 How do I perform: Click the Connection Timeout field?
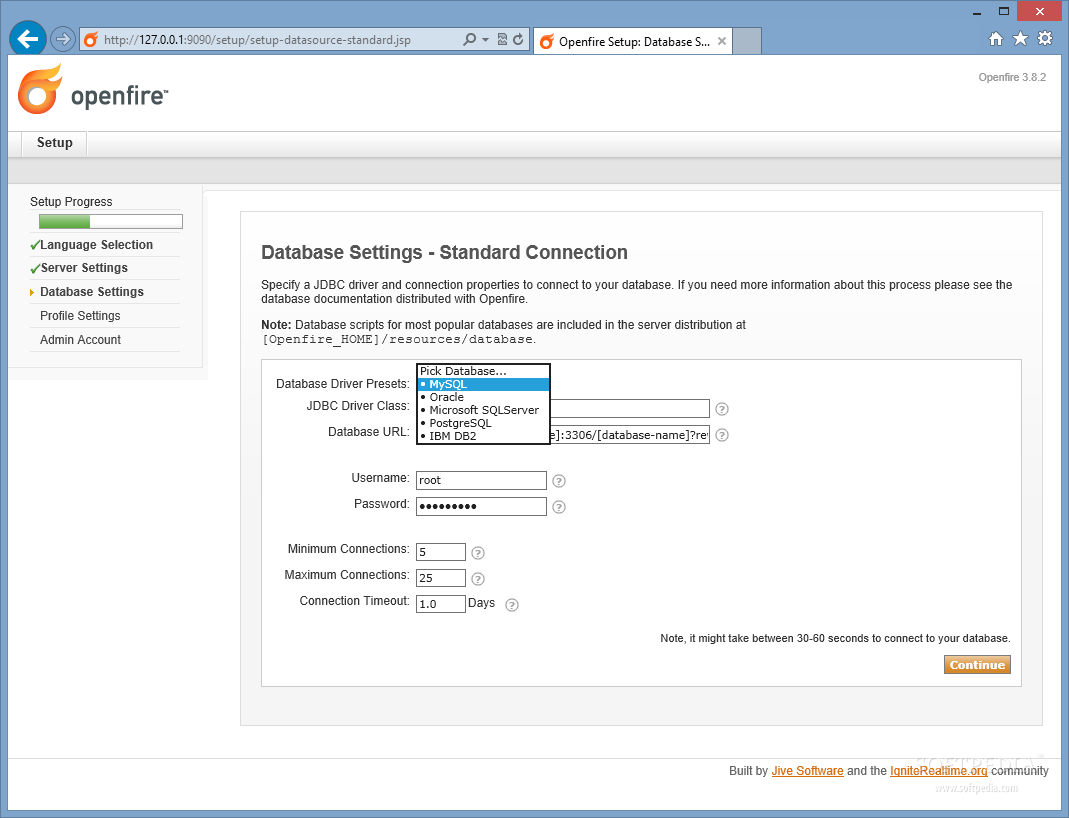pyautogui.click(x=441, y=604)
